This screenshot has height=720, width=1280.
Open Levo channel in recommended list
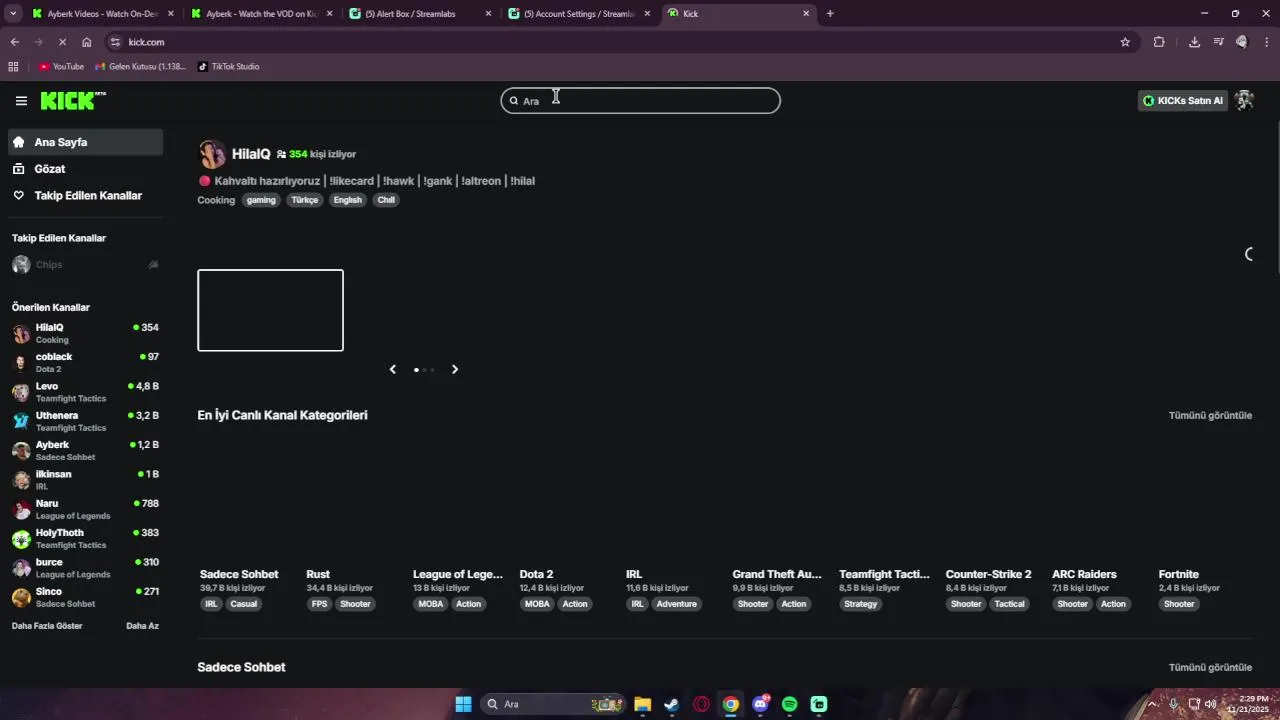coord(85,392)
